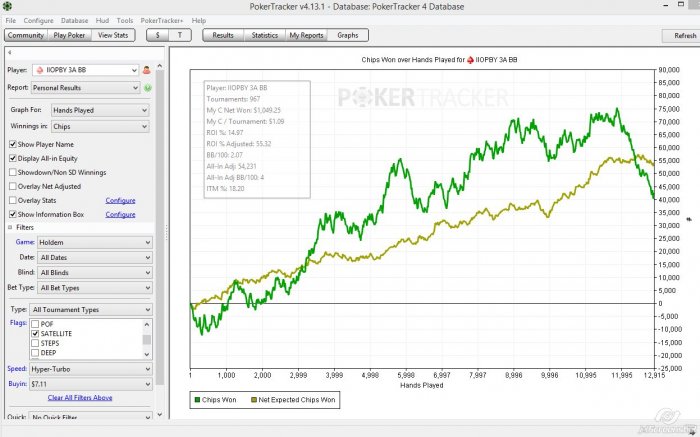Image resolution: width=700 pixels, height=437 pixels.
Task: Check the STEPS flag
Action: click(35, 343)
